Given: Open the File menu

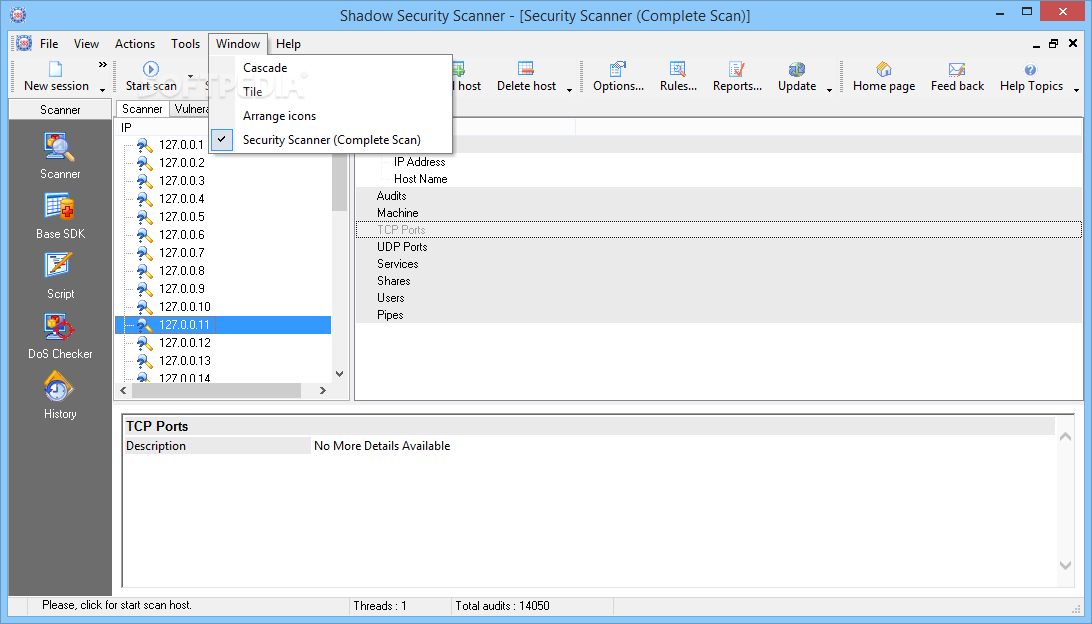Looking at the screenshot, I should point(49,44).
